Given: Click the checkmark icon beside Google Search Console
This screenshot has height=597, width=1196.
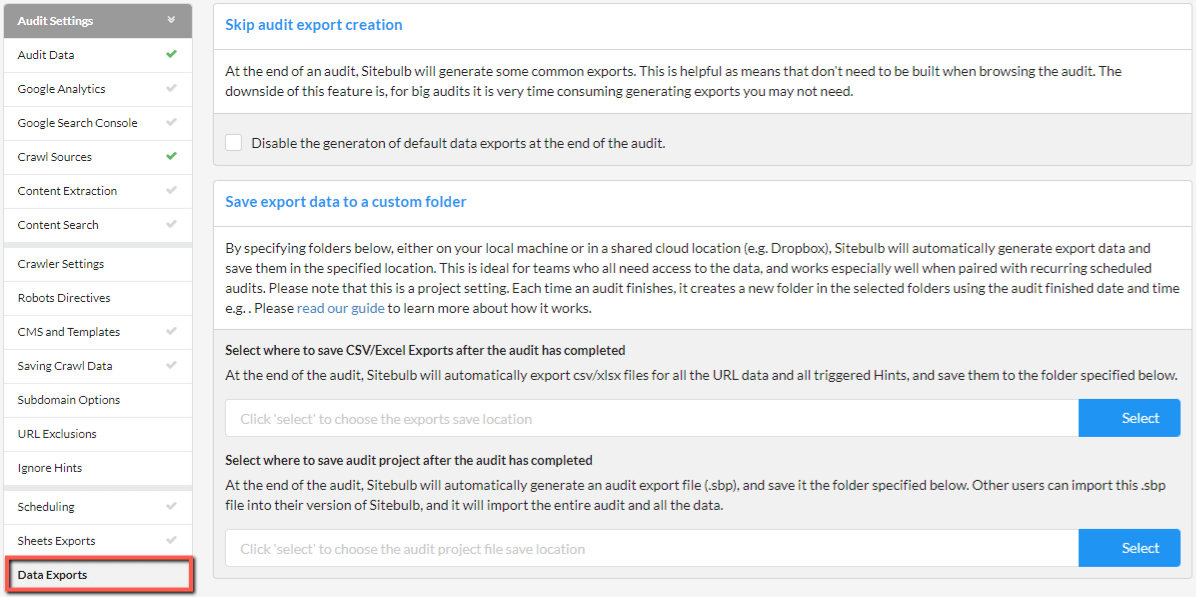Looking at the screenshot, I should 172,122.
